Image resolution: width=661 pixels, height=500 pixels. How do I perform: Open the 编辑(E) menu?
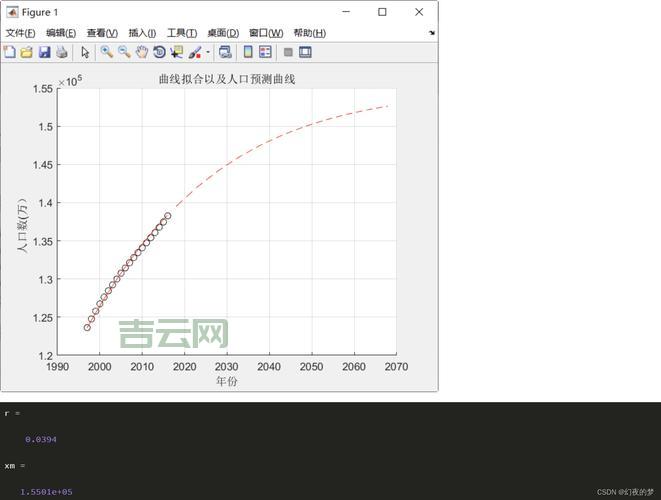click(x=61, y=33)
